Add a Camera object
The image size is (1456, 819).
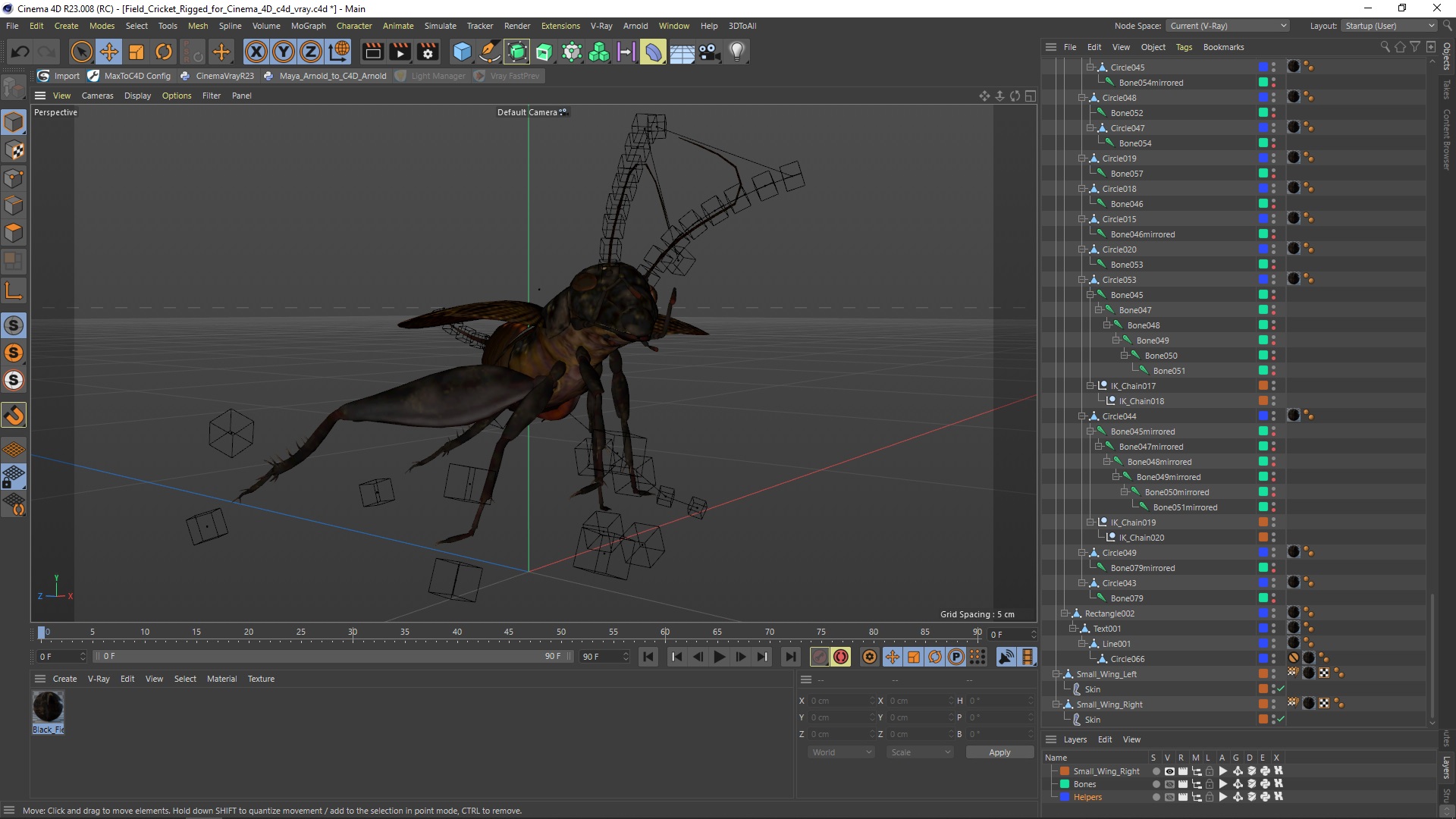click(709, 52)
